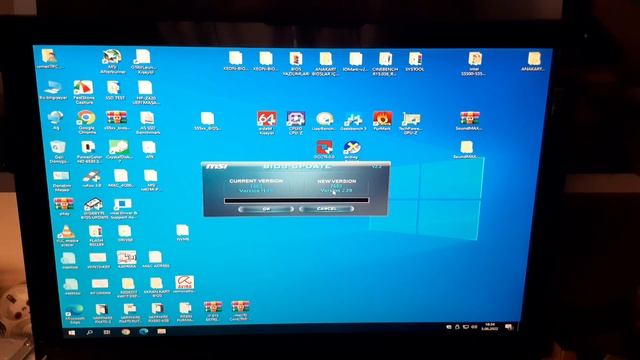This screenshot has width=640, height=360.
Task: Open the CrystalDisk desktop shortcut
Action: (118, 150)
